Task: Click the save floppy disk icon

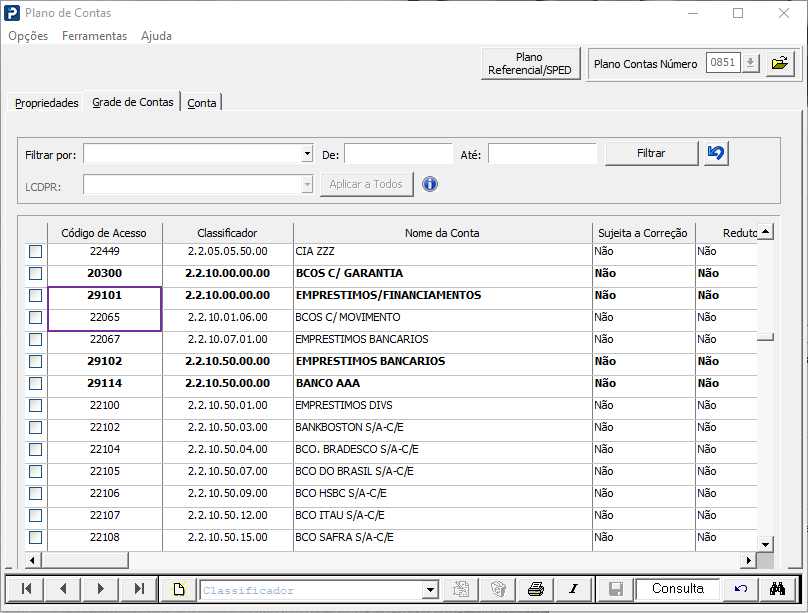Action: [615, 588]
